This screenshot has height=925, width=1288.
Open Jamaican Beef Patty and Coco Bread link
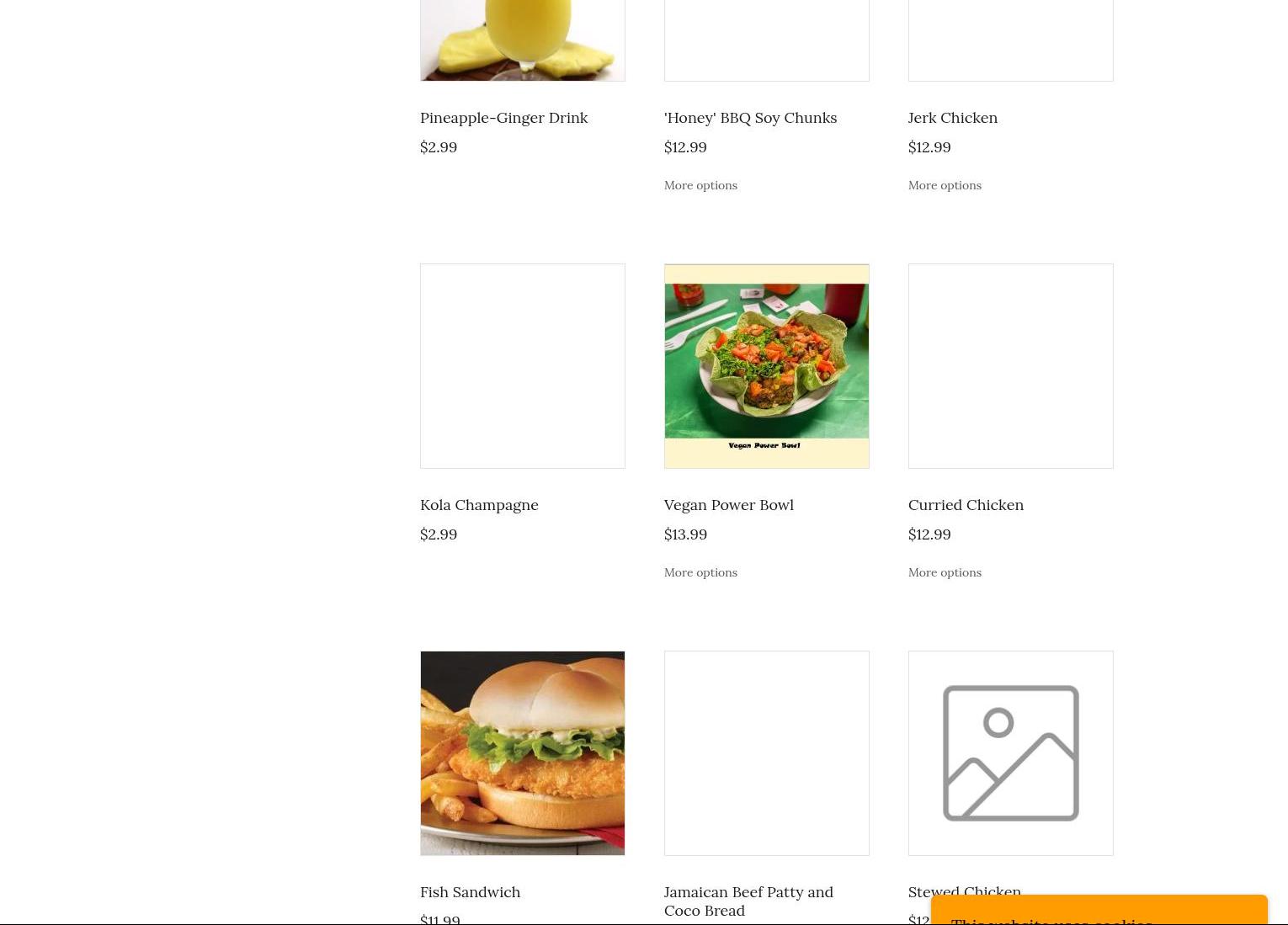748,901
